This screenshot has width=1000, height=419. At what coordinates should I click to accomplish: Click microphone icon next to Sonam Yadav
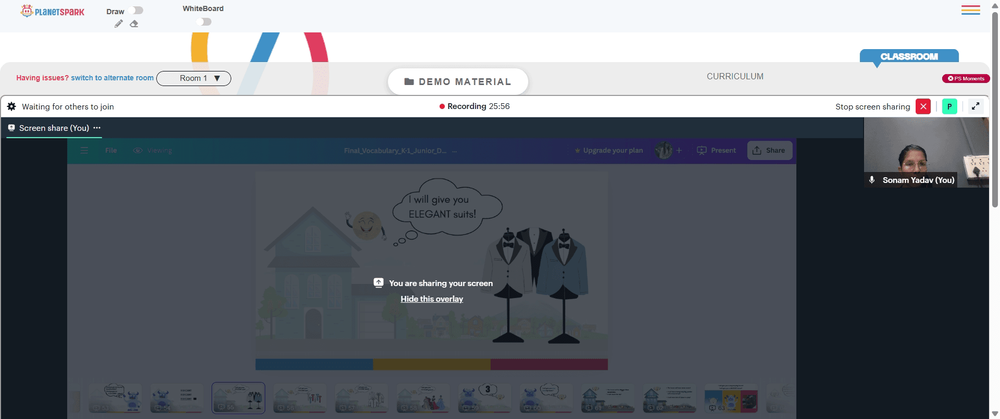point(872,180)
